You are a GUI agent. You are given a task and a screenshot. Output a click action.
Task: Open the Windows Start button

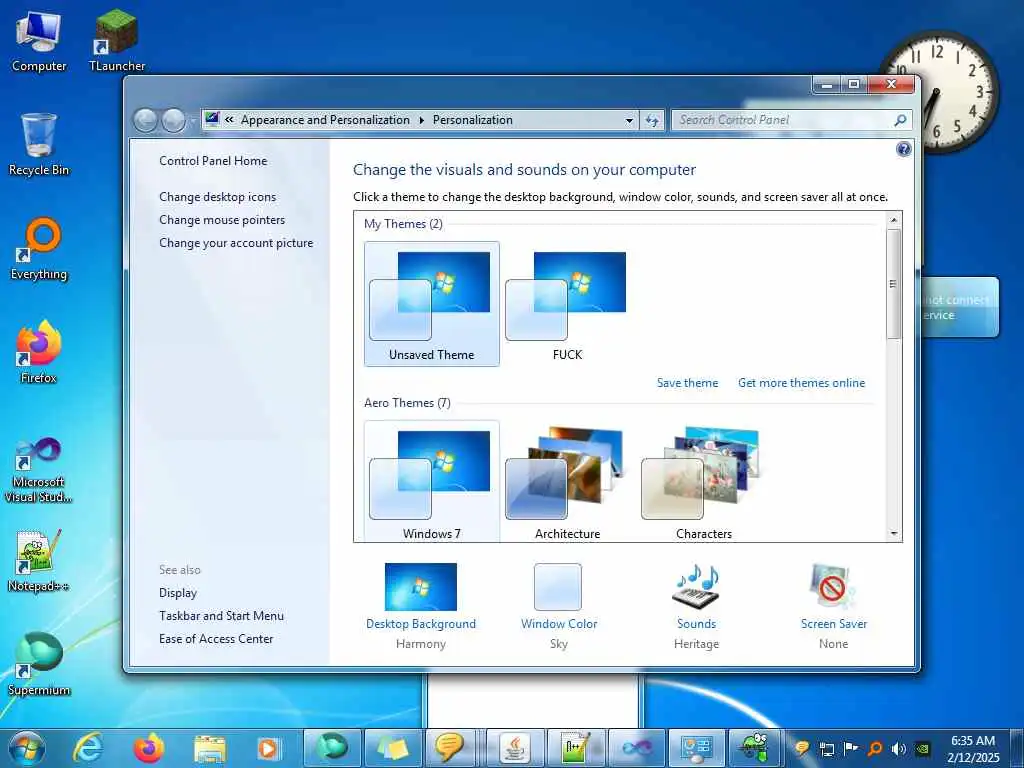click(27, 748)
